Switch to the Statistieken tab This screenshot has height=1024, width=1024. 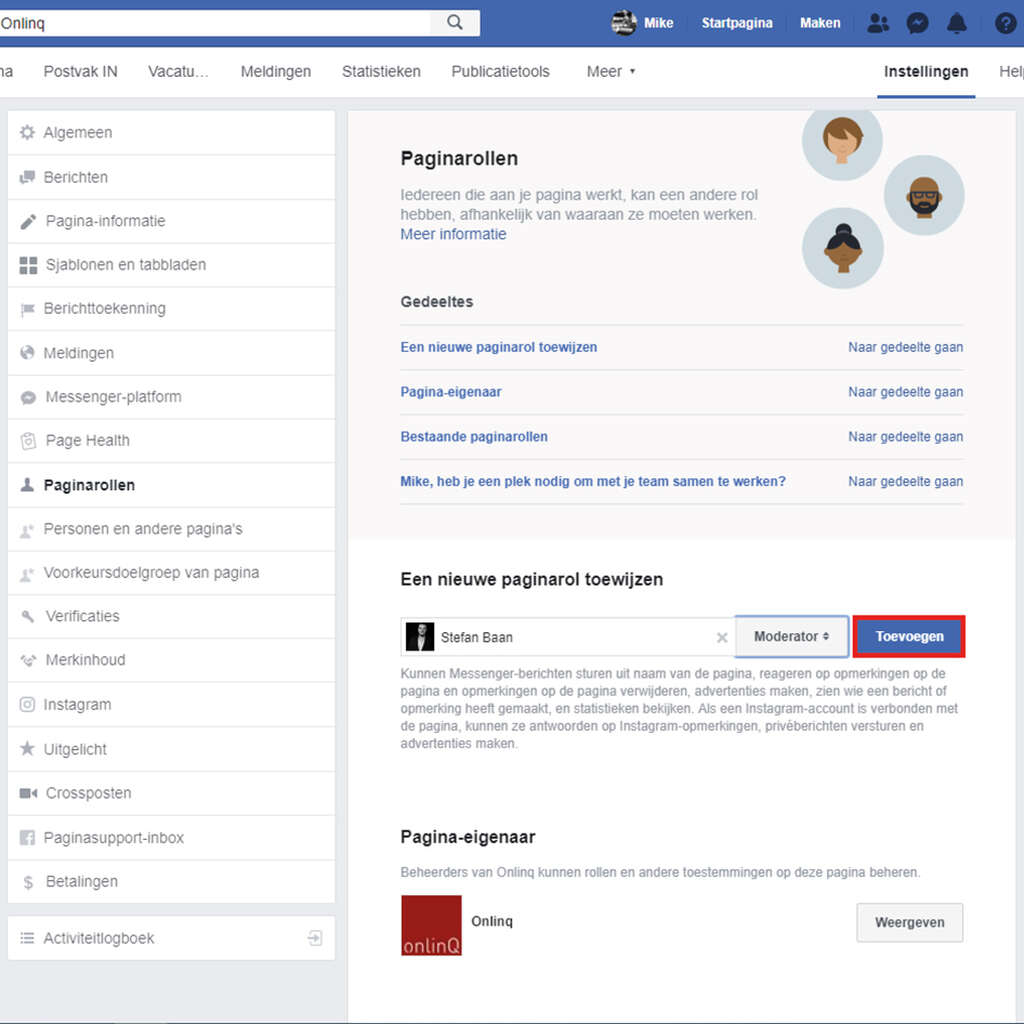(381, 71)
